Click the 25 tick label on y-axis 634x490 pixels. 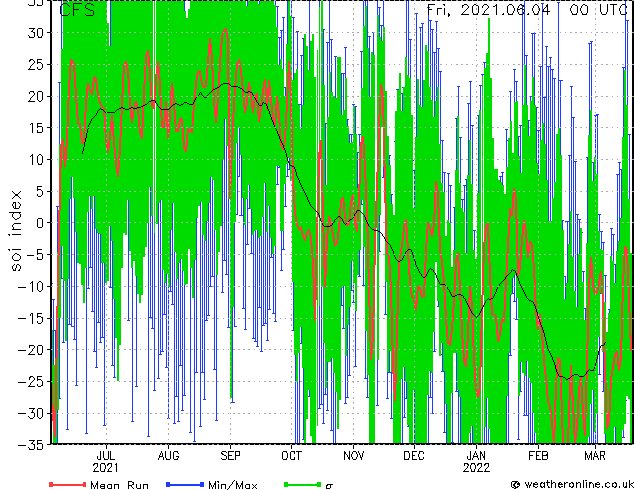pos(36,65)
